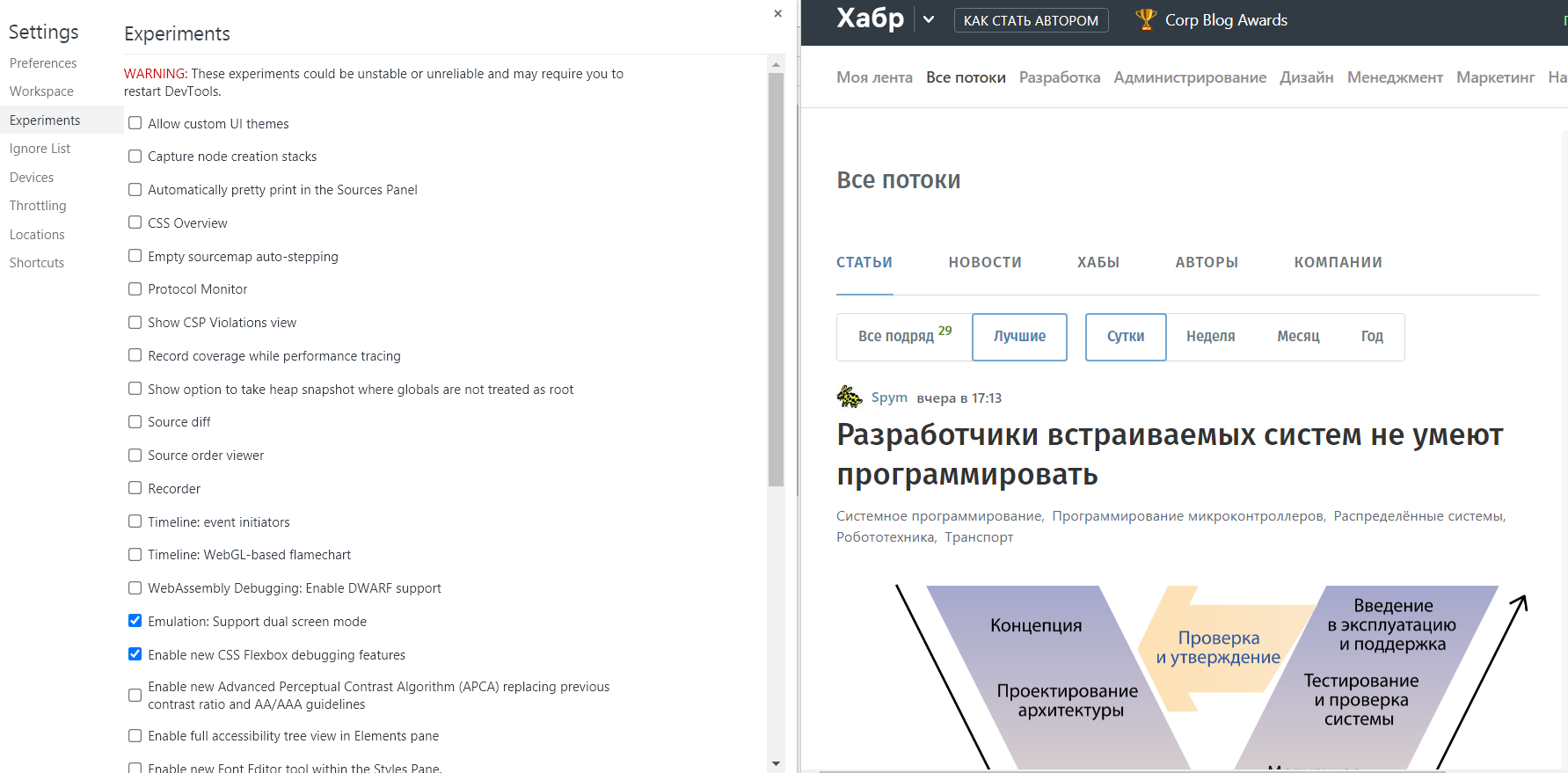The height and width of the screenshot is (773, 1568).
Task: Switch to НОВОСТИ tab
Action: [985, 262]
